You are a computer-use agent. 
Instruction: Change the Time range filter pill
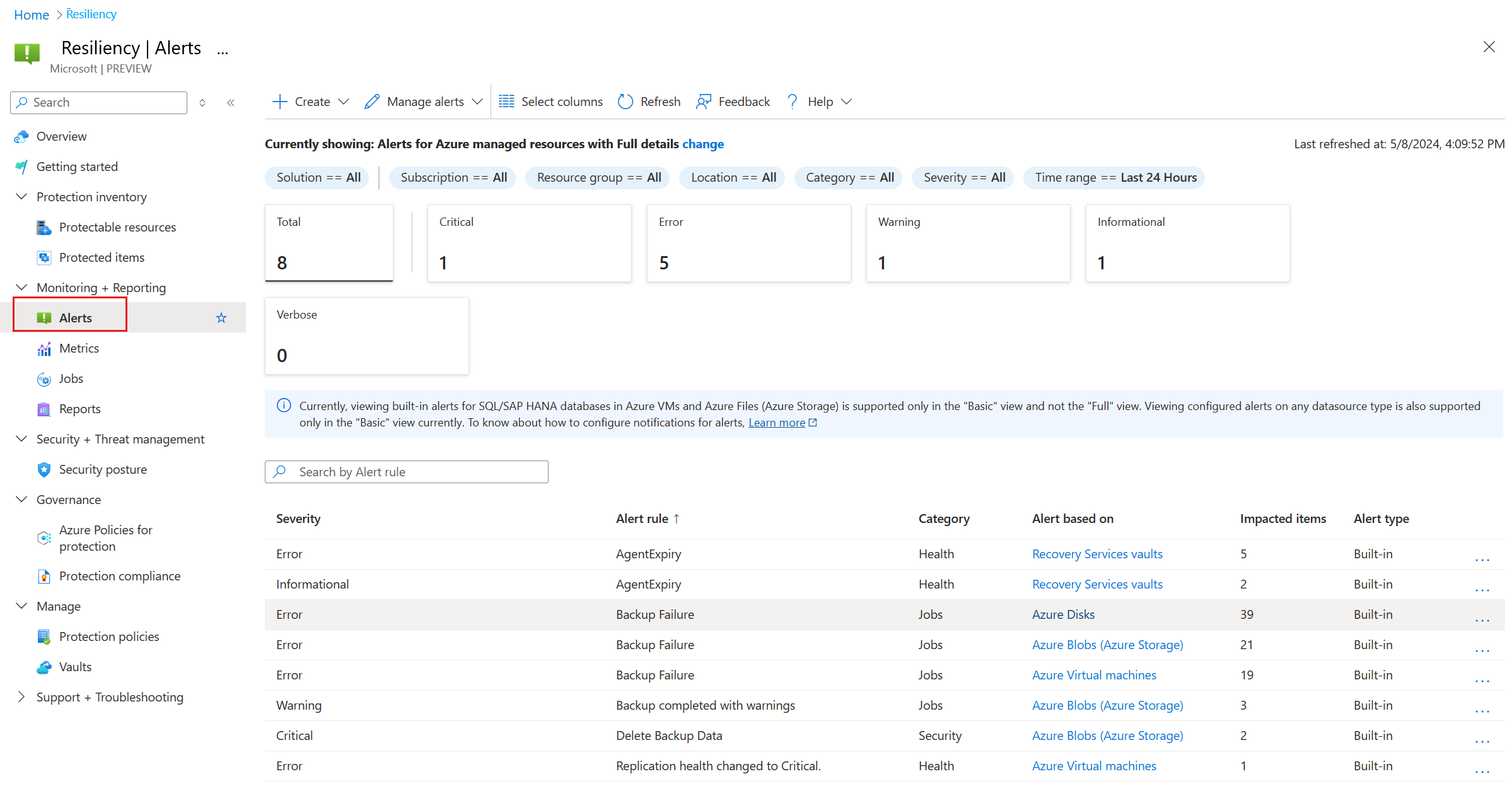coord(1115,177)
